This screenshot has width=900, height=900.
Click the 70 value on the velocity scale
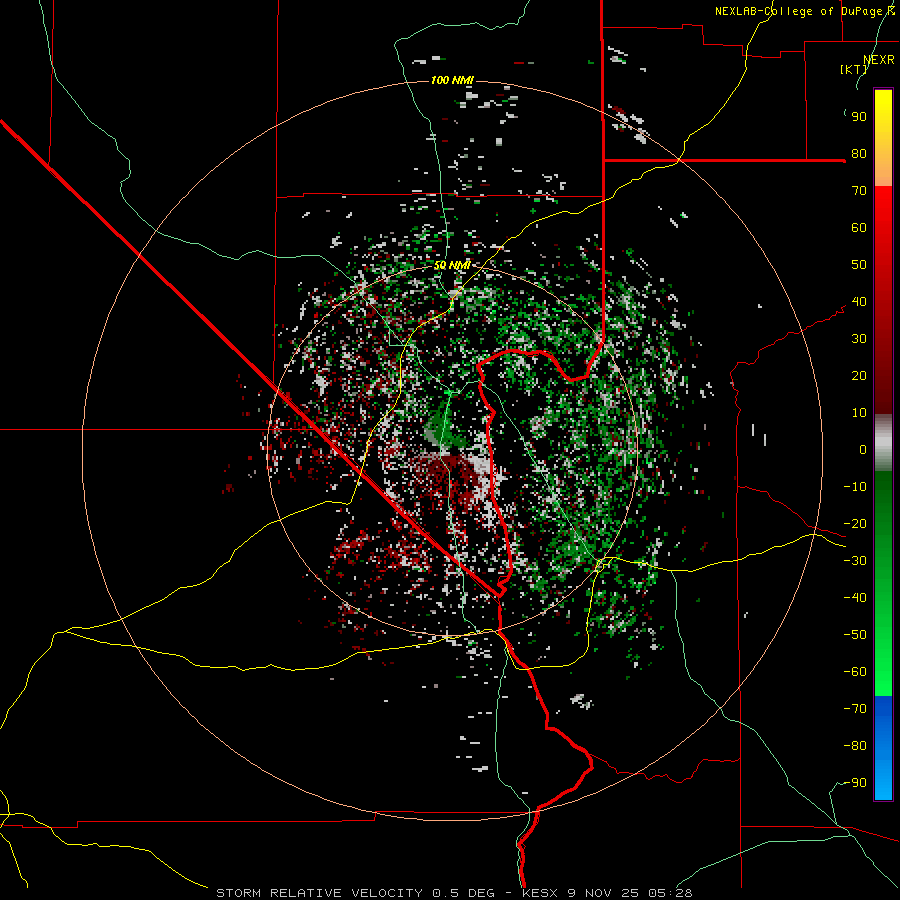tap(859, 191)
